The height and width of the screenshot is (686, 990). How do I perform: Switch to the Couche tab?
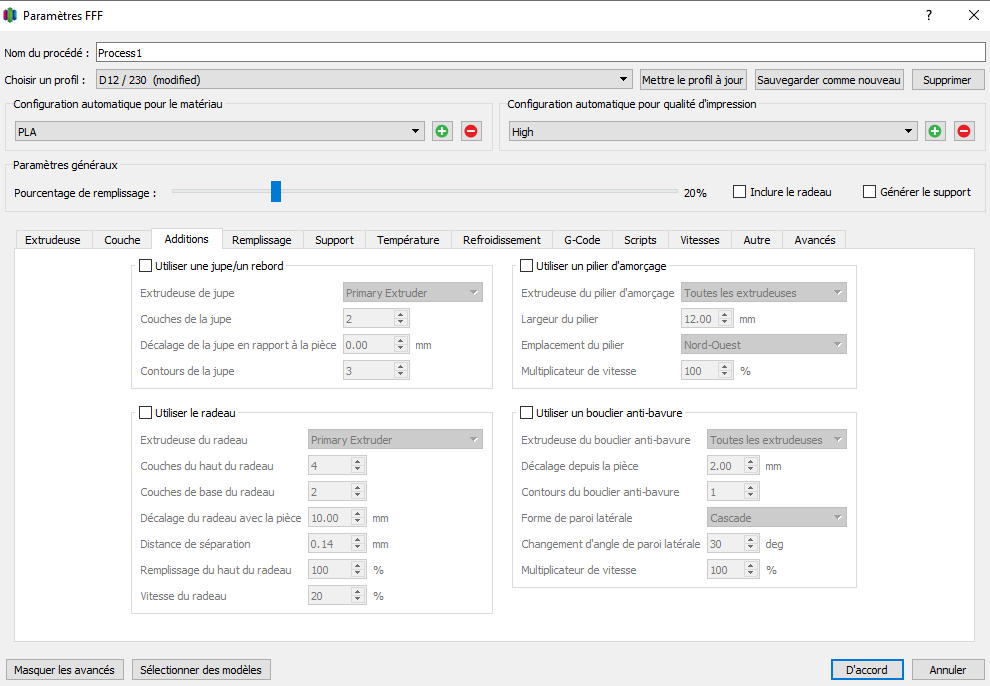click(122, 240)
